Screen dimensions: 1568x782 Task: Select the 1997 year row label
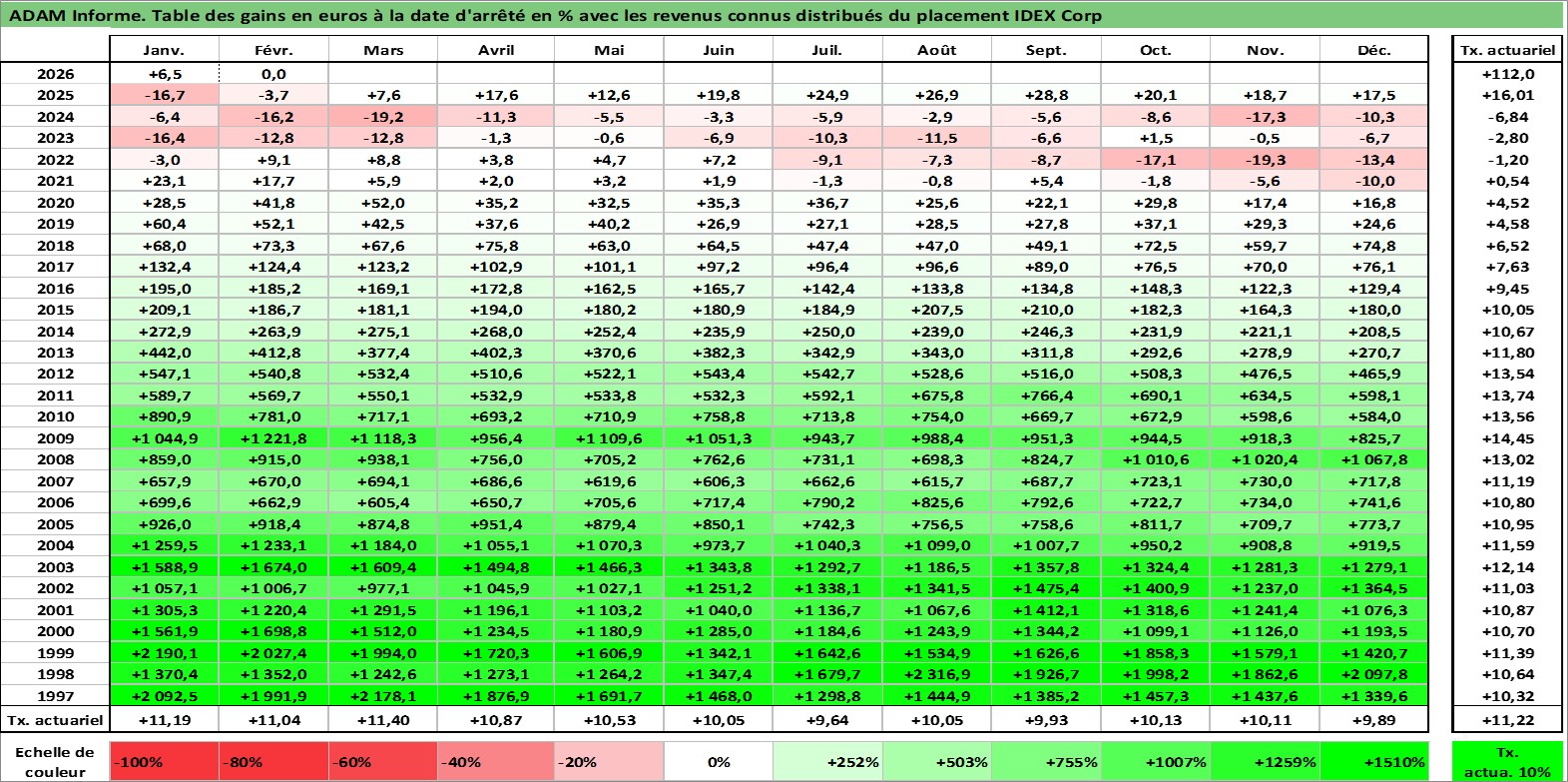55,696
